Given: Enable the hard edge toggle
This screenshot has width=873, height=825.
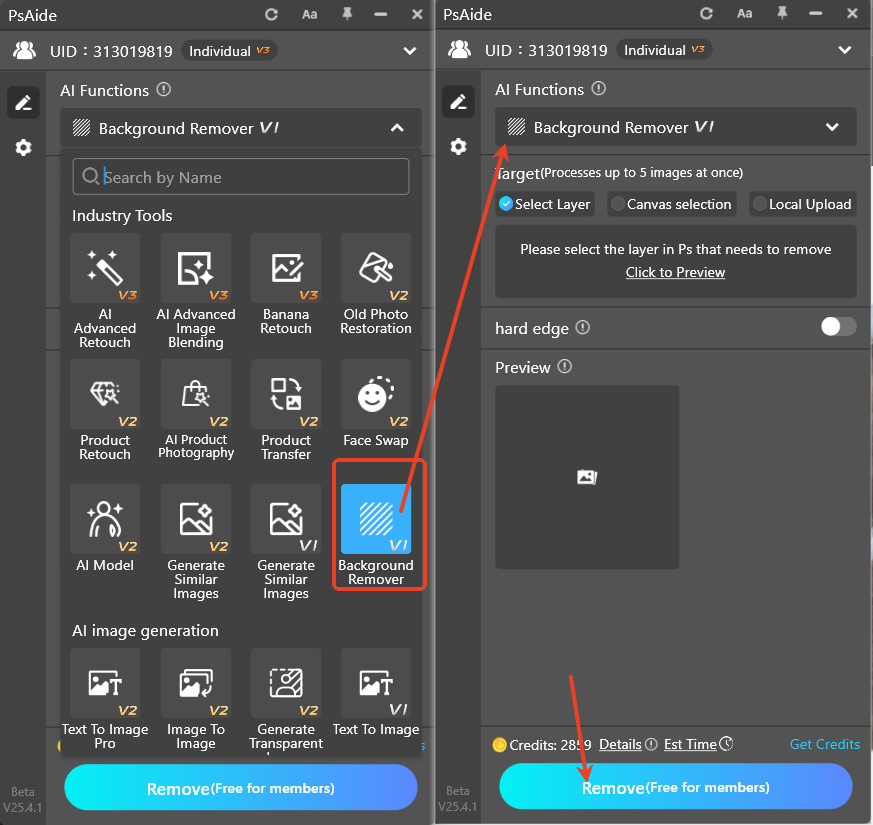Looking at the screenshot, I should 837,327.
